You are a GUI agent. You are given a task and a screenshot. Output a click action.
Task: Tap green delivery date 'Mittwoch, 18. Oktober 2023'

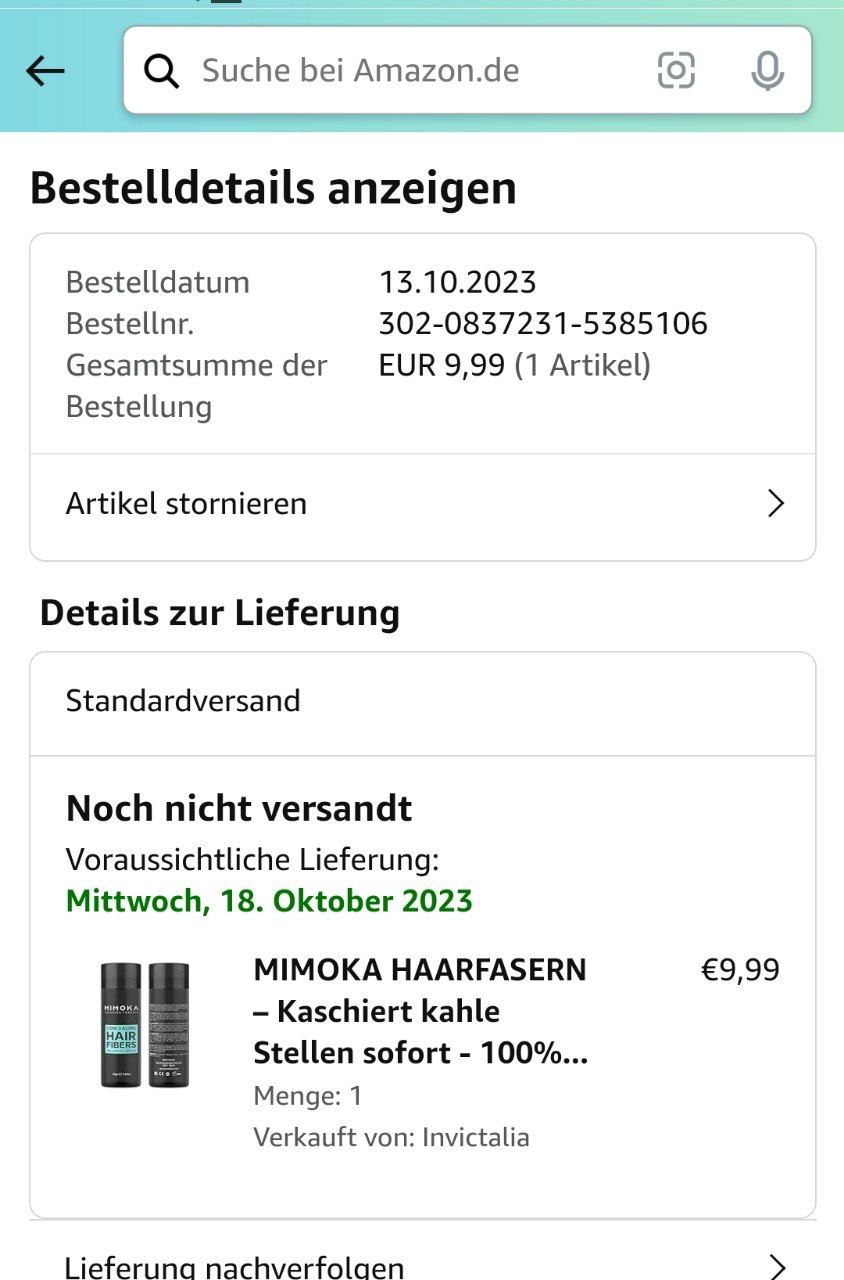point(269,900)
